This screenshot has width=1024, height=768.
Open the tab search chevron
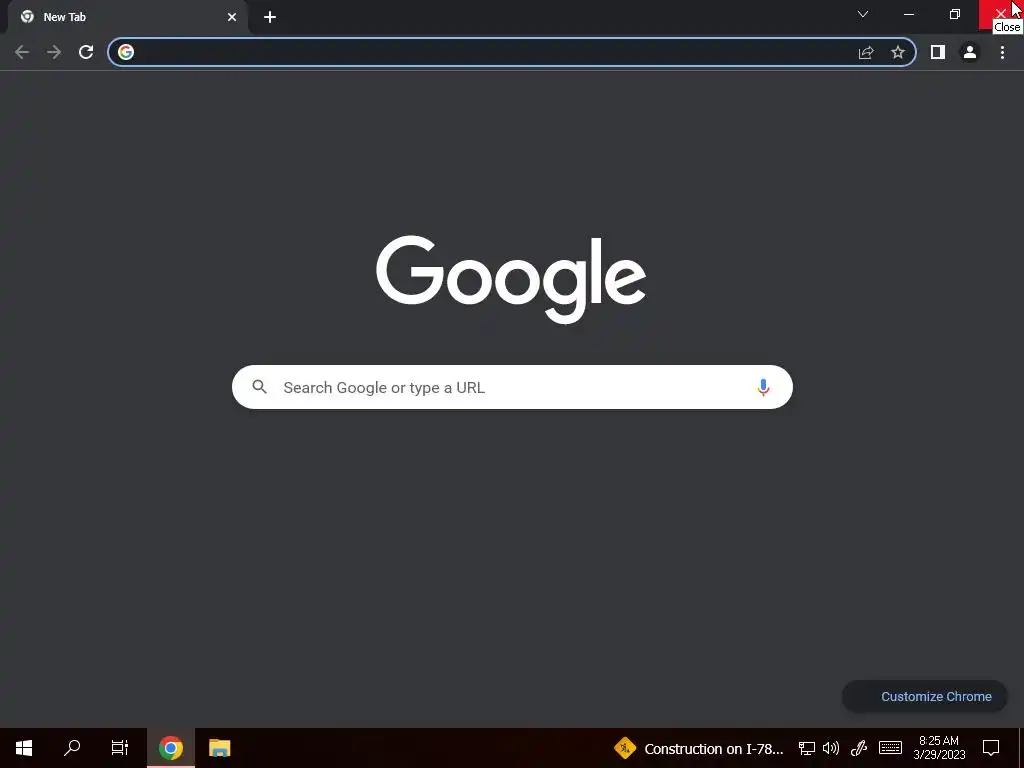863,14
